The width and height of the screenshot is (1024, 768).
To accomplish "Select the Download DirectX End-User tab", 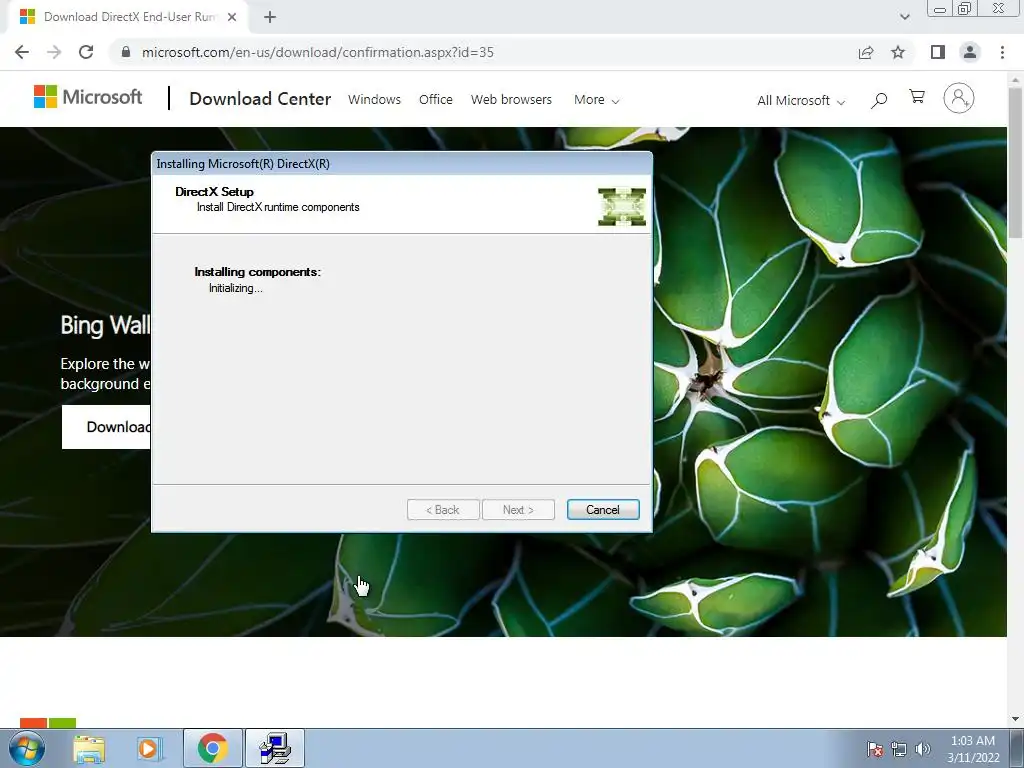I will pyautogui.click(x=129, y=17).
